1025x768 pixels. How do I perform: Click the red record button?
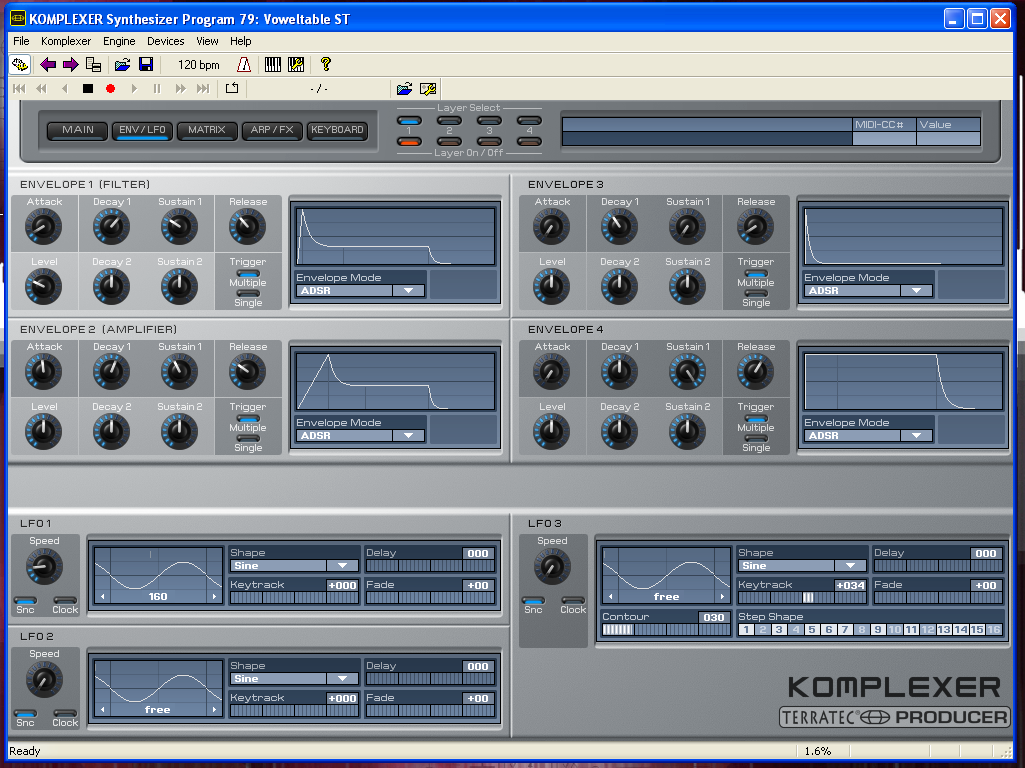point(110,88)
